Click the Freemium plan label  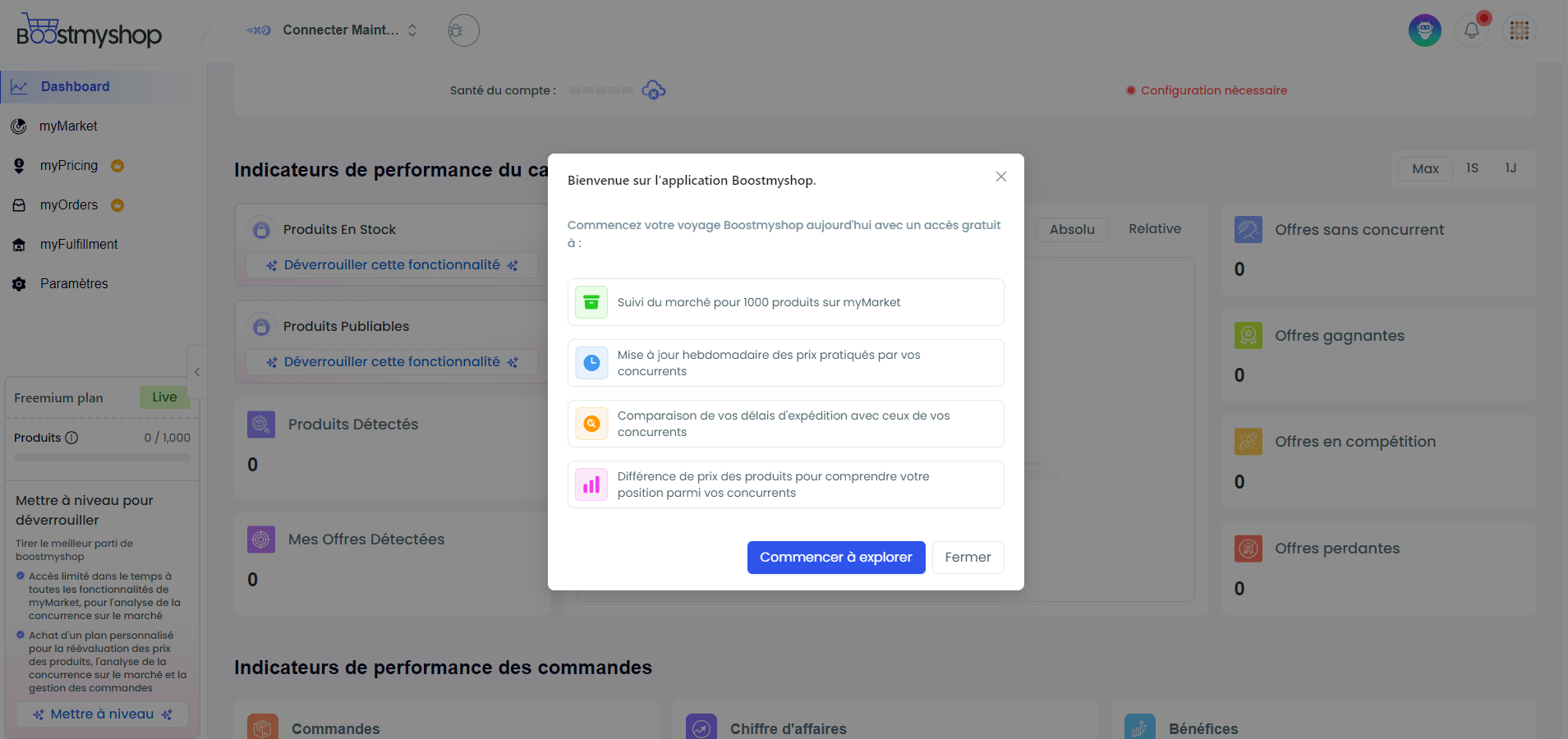pos(58,398)
